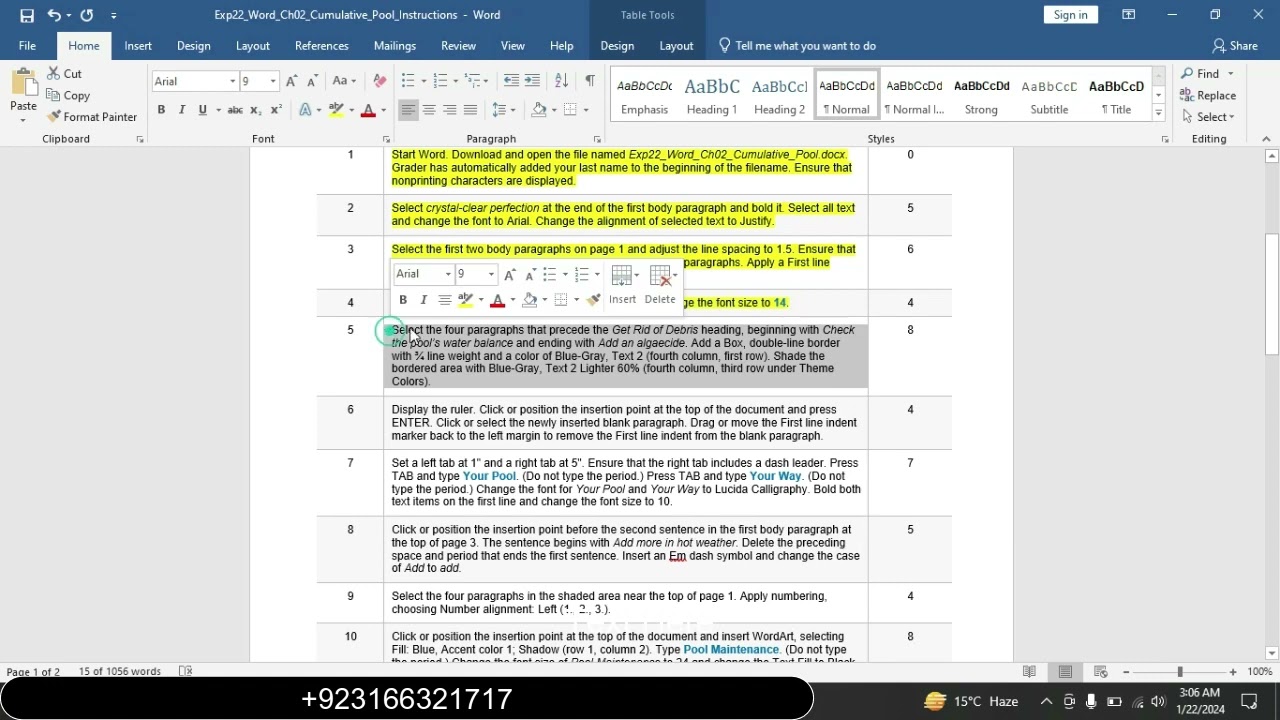Set justify alignment in the ribbon
Image resolution: width=1280 pixels, height=720 pixels.
471,110
